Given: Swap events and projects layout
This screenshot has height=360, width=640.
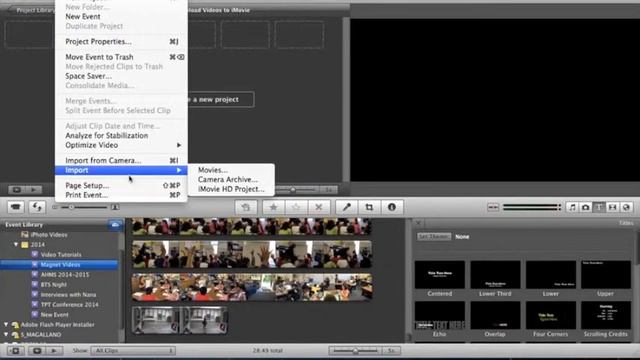Looking at the screenshot, I should (x=37, y=207).
